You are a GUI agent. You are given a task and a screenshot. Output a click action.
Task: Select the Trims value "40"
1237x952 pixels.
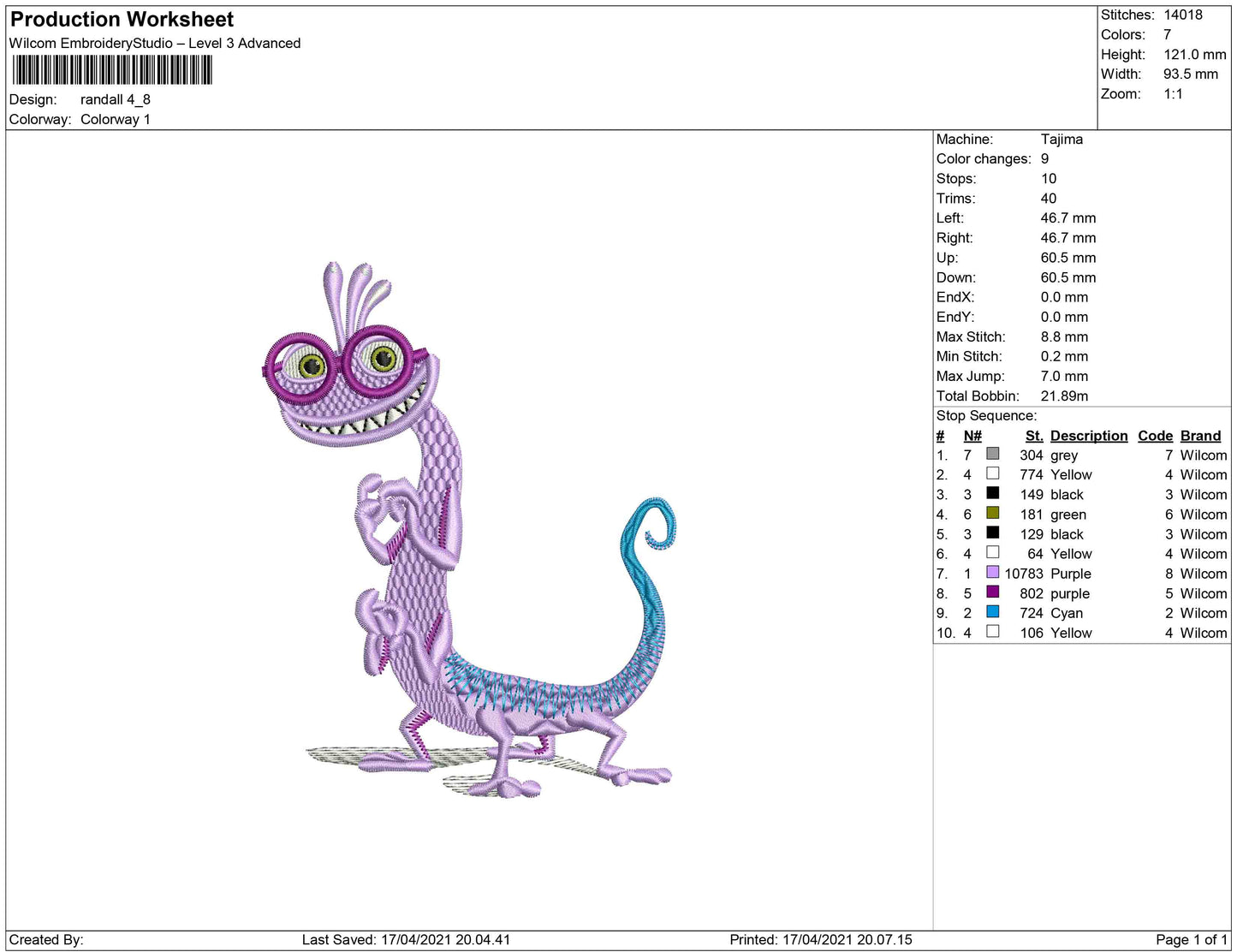[1049, 198]
